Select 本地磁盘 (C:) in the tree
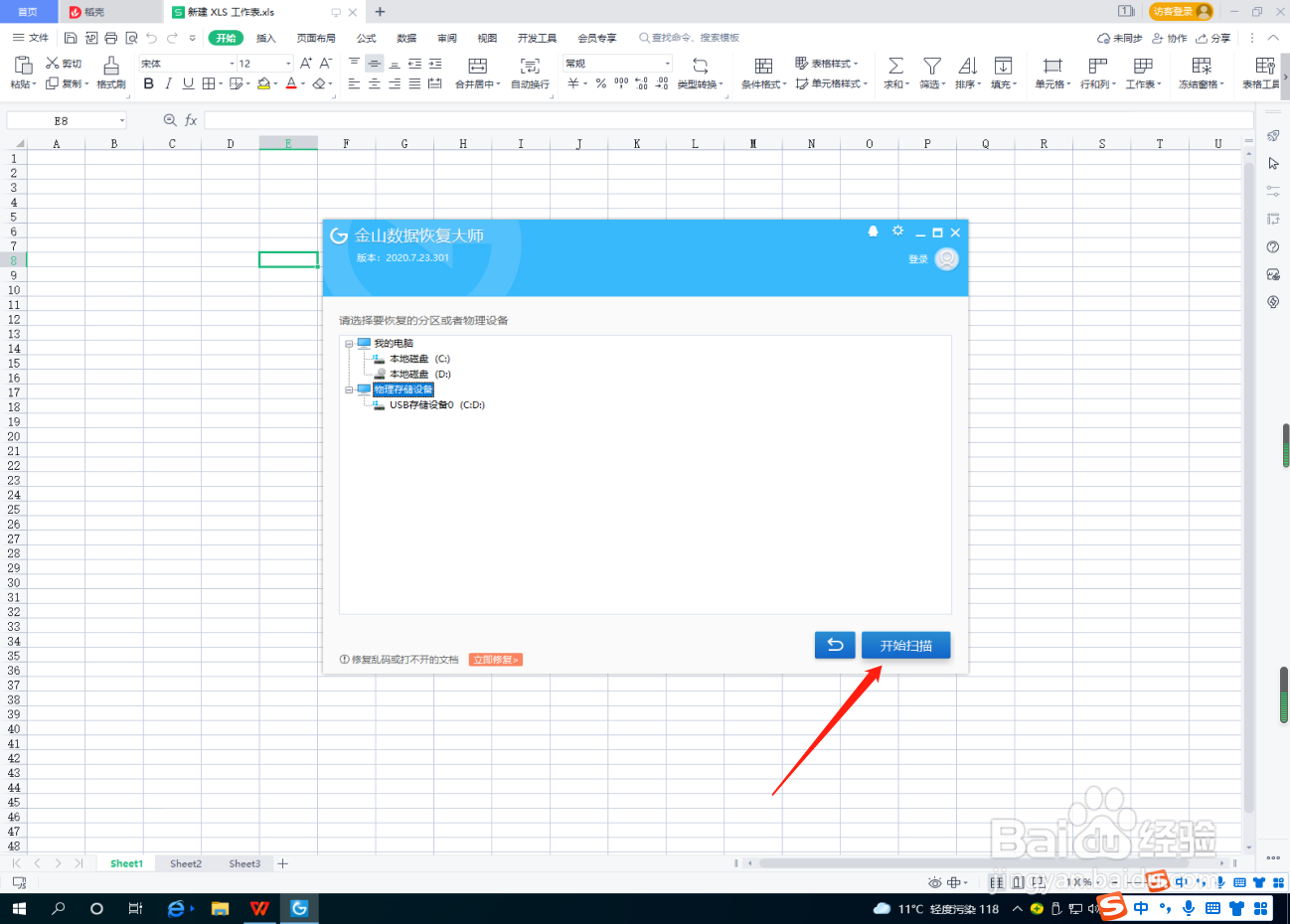The height and width of the screenshot is (924, 1290). coord(419,359)
